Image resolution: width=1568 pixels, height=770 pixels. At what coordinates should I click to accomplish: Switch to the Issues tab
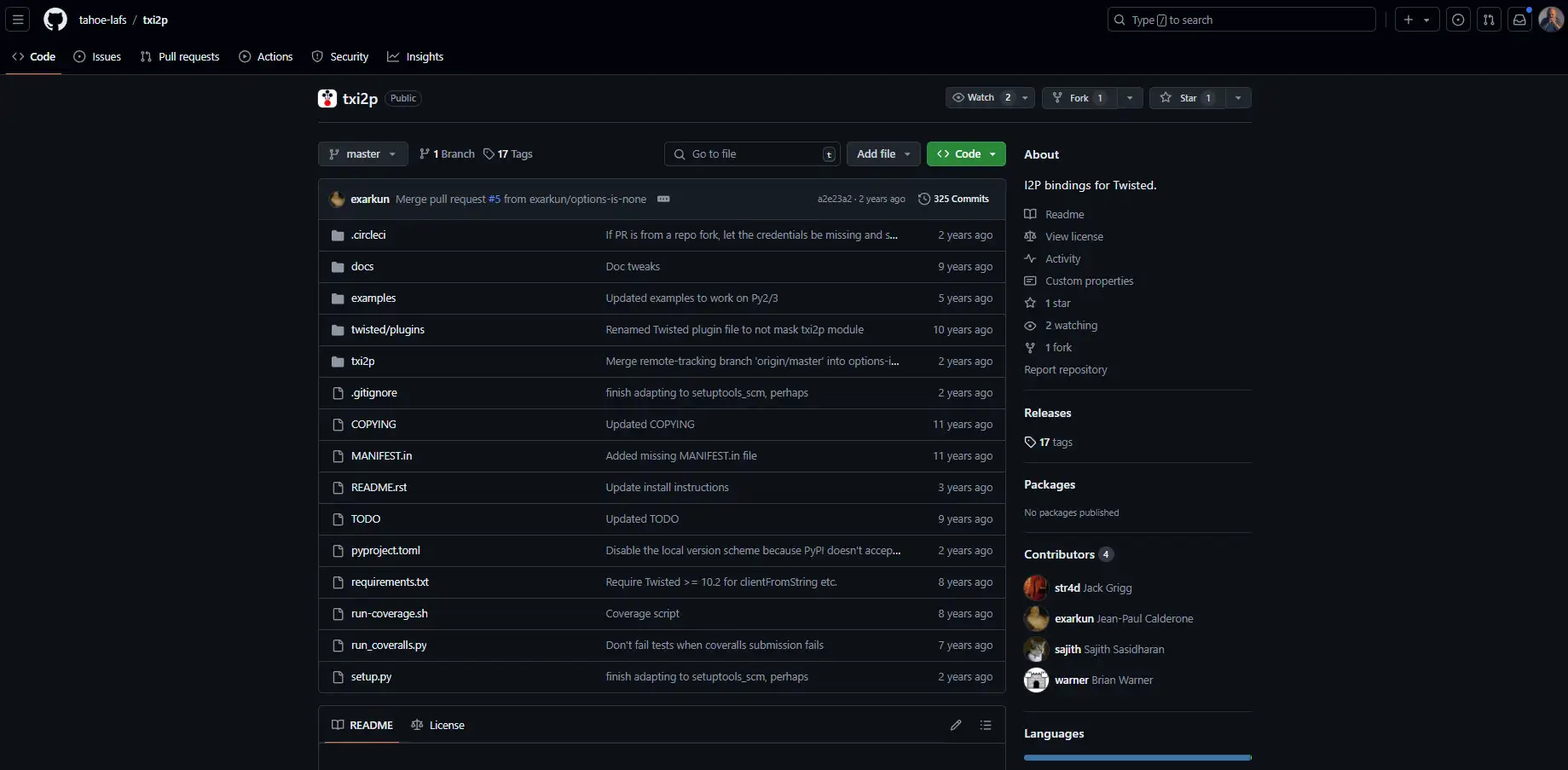pos(97,57)
